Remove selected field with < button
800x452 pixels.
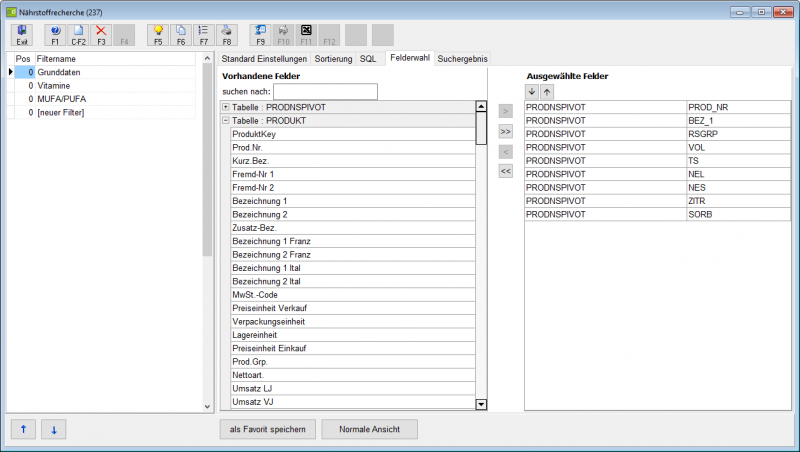pos(506,152)
